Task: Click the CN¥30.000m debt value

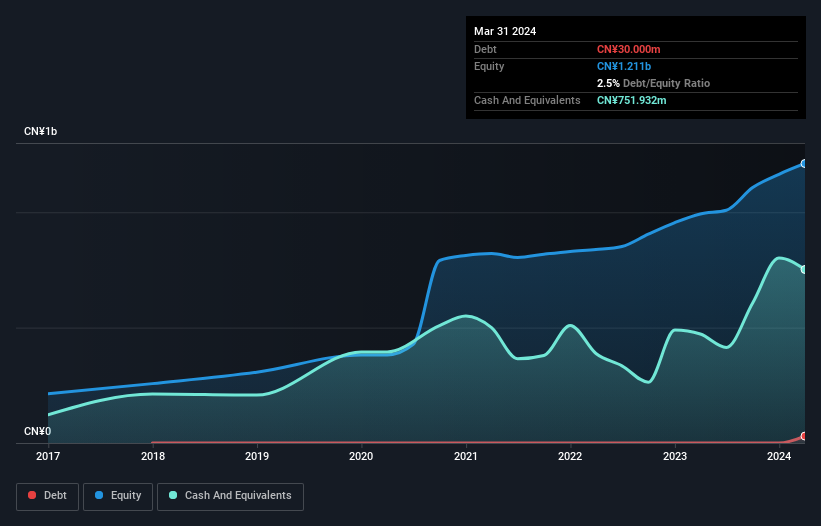Action: pyautogui.click(x=628, y=49)
